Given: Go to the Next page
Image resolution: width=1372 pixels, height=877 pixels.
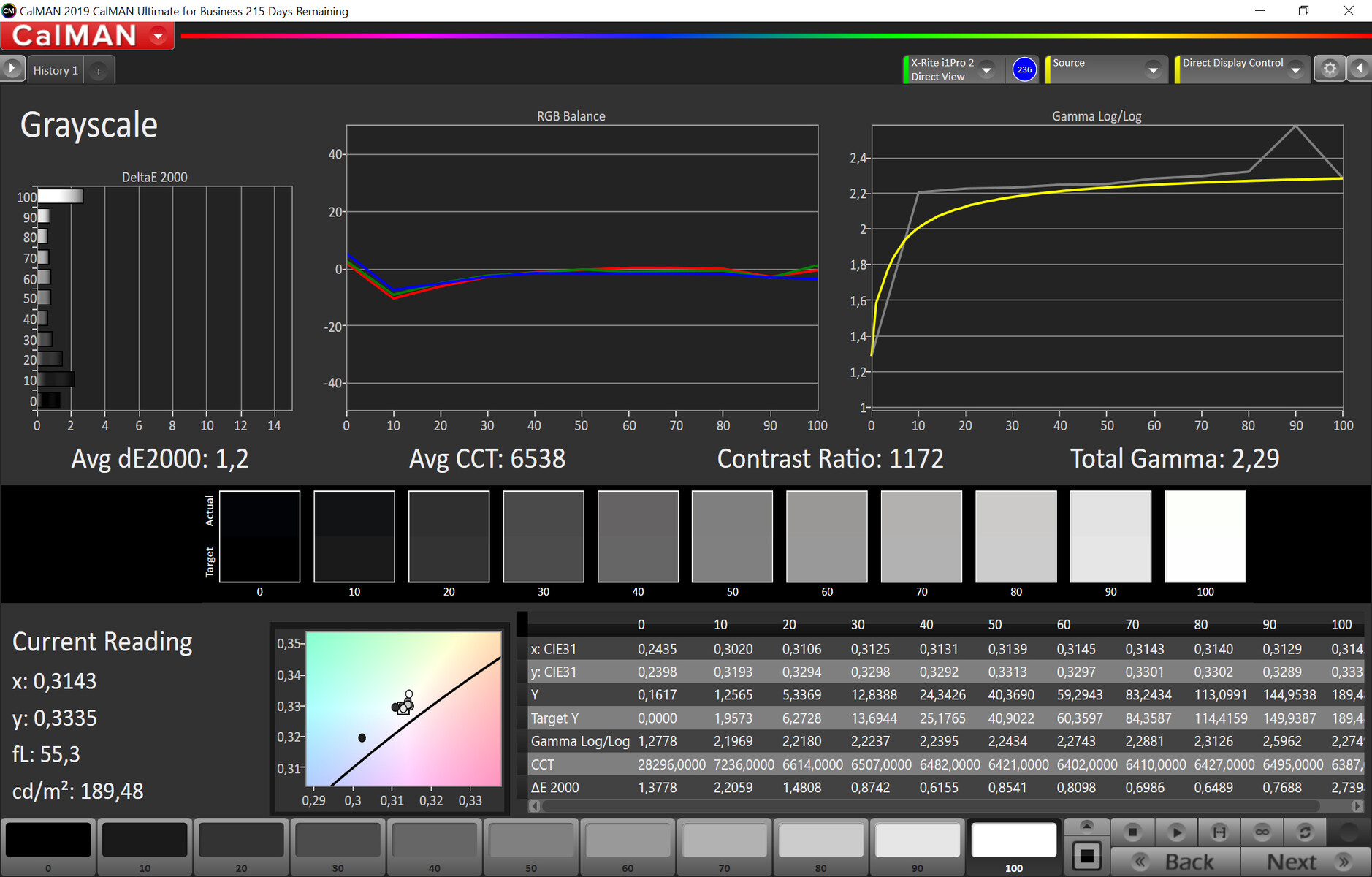Looking at the screenshot, I should click(1306, 862).
